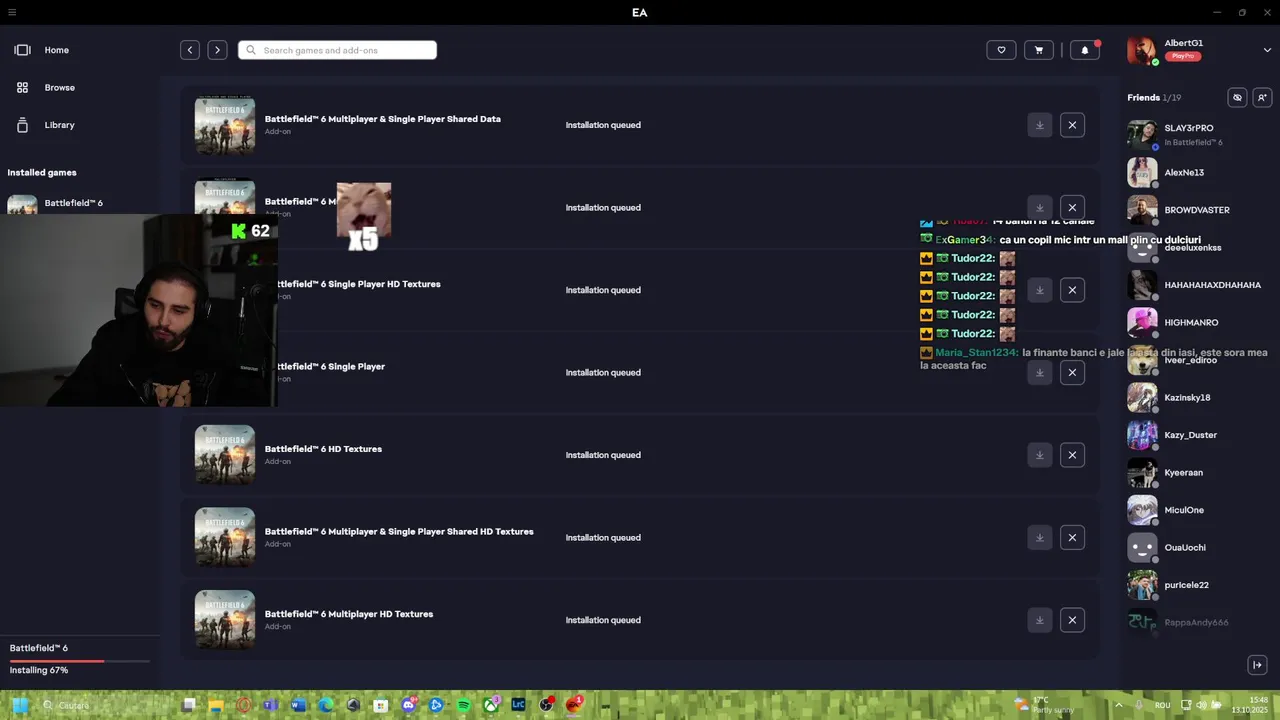Open the notifications bell
Screen dimensions: 1280x720
pyautogui.click(x=1085, y=50)
